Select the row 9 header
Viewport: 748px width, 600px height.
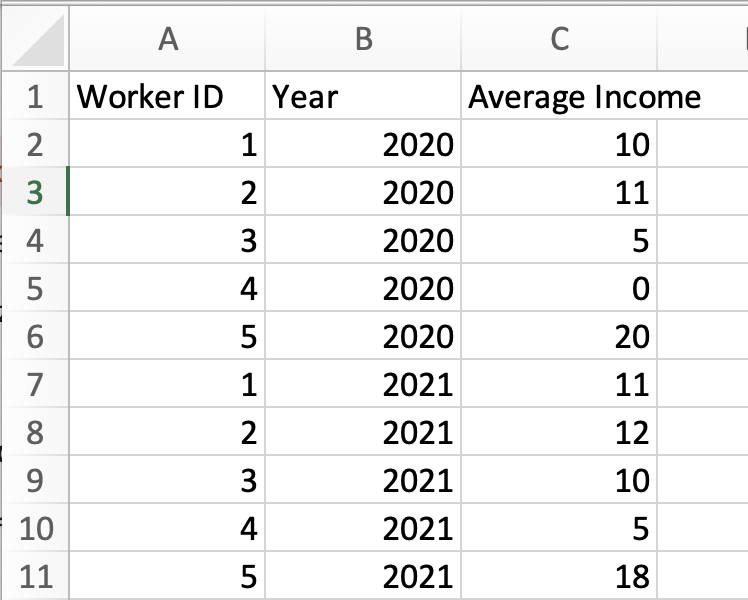pos(35,481)
